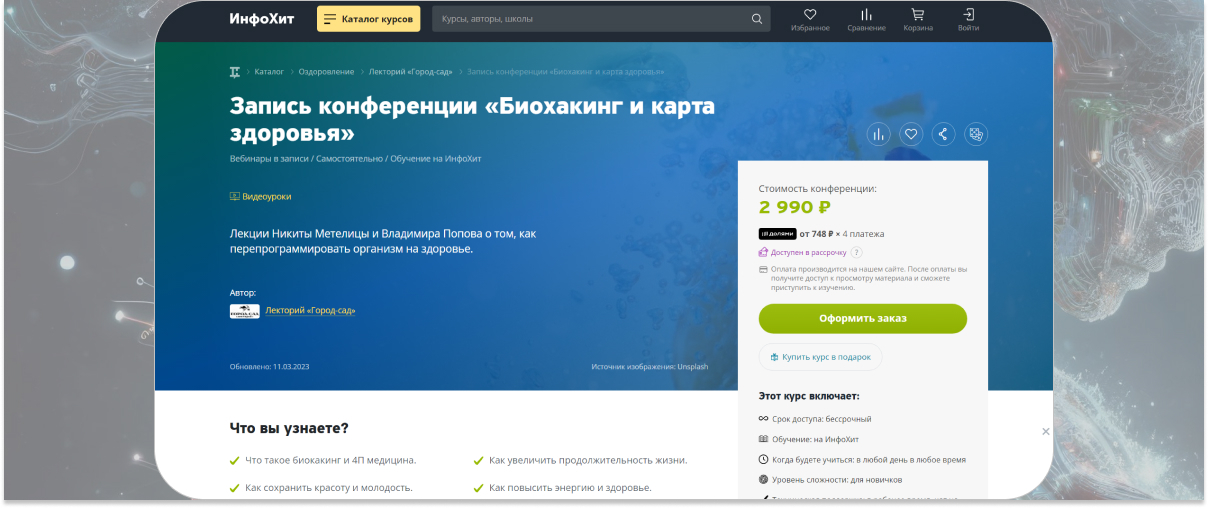Viewport: 1208px width, 508px height.
Task: Click the search magnifier icon
Action: click(757, 19)
